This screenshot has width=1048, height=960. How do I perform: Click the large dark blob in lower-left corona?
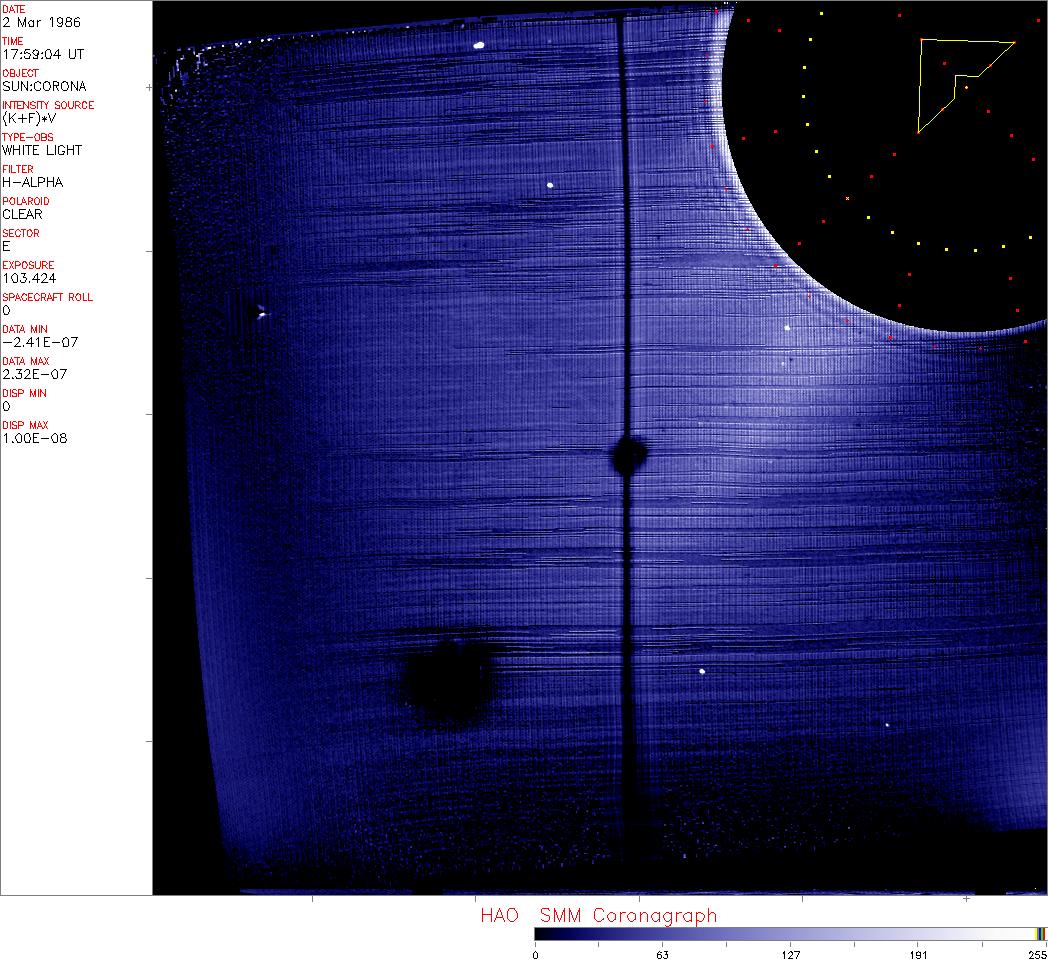click(x=446, y=680)
